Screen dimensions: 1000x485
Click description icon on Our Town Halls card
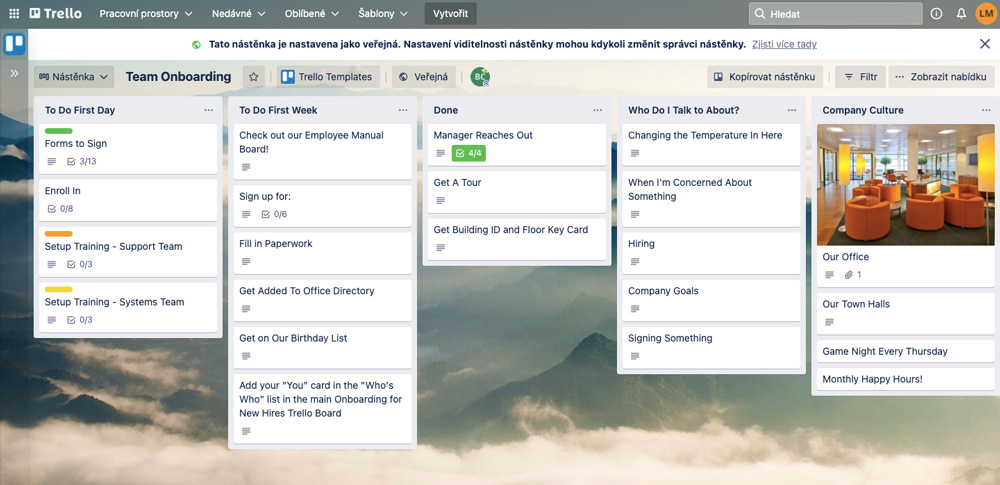pos(830,322)
